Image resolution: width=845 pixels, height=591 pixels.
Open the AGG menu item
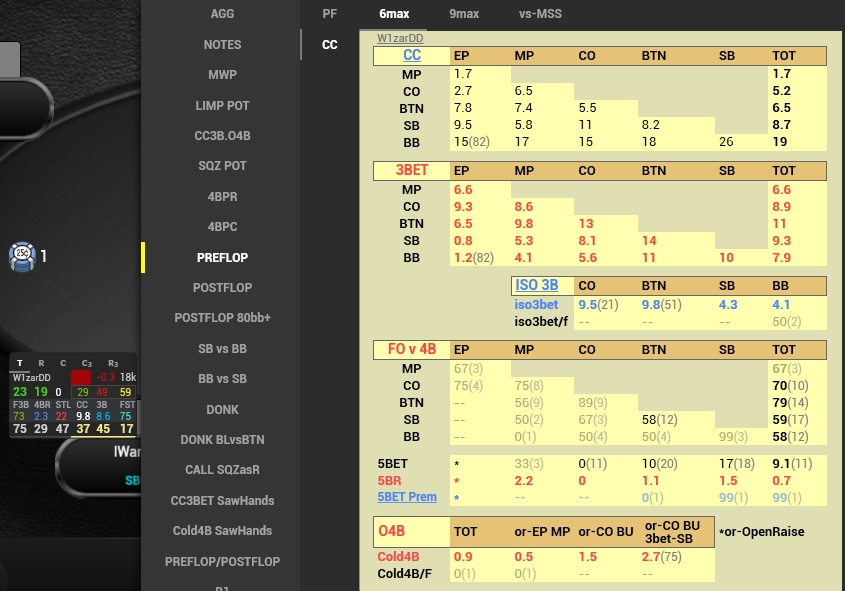click(x=222, y=14)
